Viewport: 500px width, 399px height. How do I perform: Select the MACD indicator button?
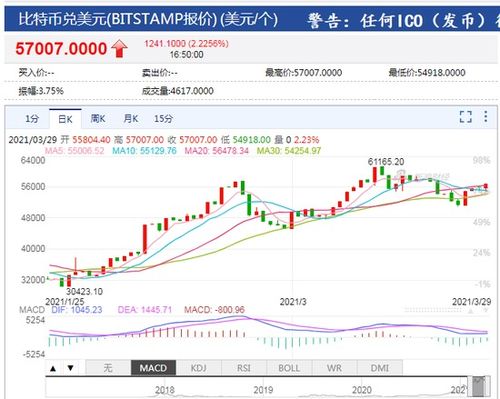[153, 368]
